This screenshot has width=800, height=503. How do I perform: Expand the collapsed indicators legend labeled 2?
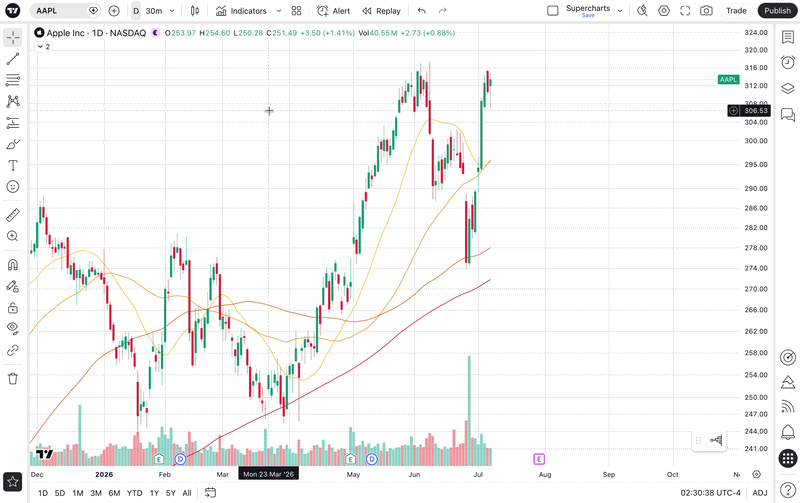pyautogui.click(x=43, y=46)
